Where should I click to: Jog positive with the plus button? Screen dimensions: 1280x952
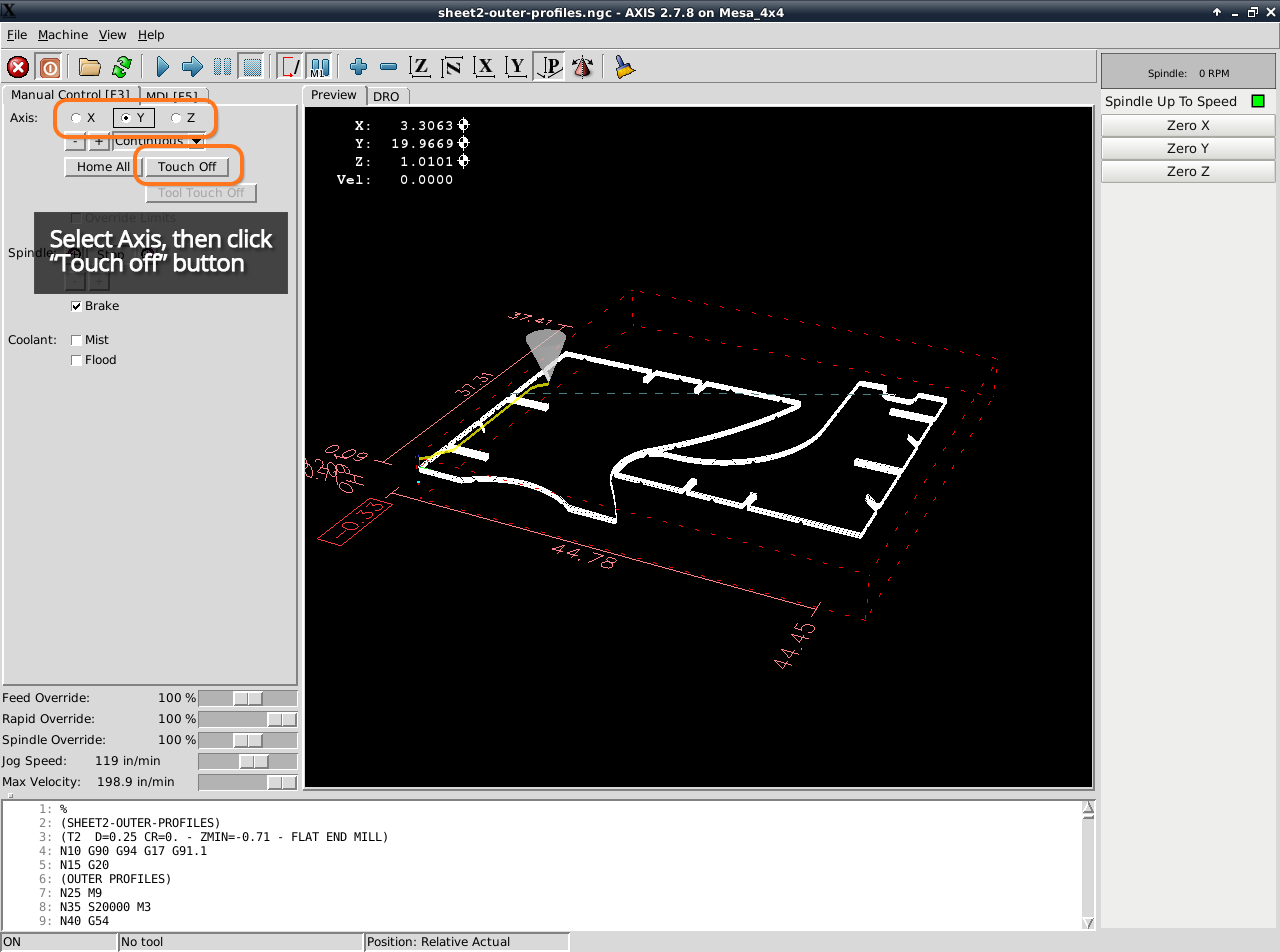(x=99, y=141)
